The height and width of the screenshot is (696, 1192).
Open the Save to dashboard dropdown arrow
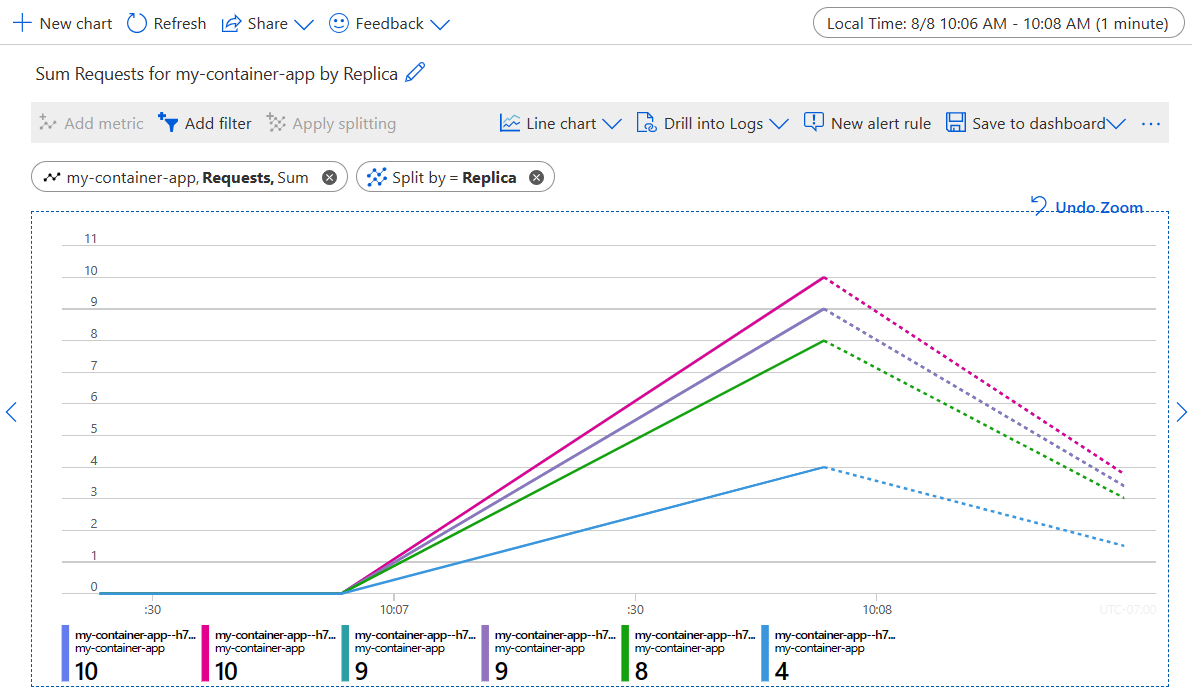point(1116,123)
